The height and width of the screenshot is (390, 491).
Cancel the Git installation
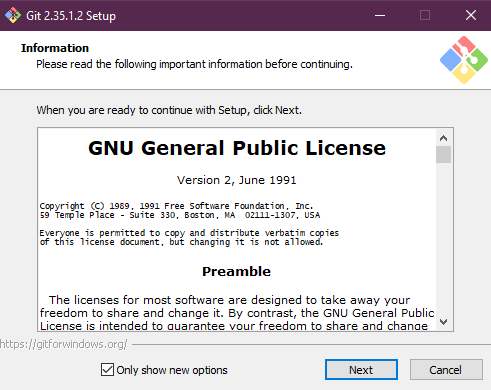pyautogui.click(x=446, y=370)
